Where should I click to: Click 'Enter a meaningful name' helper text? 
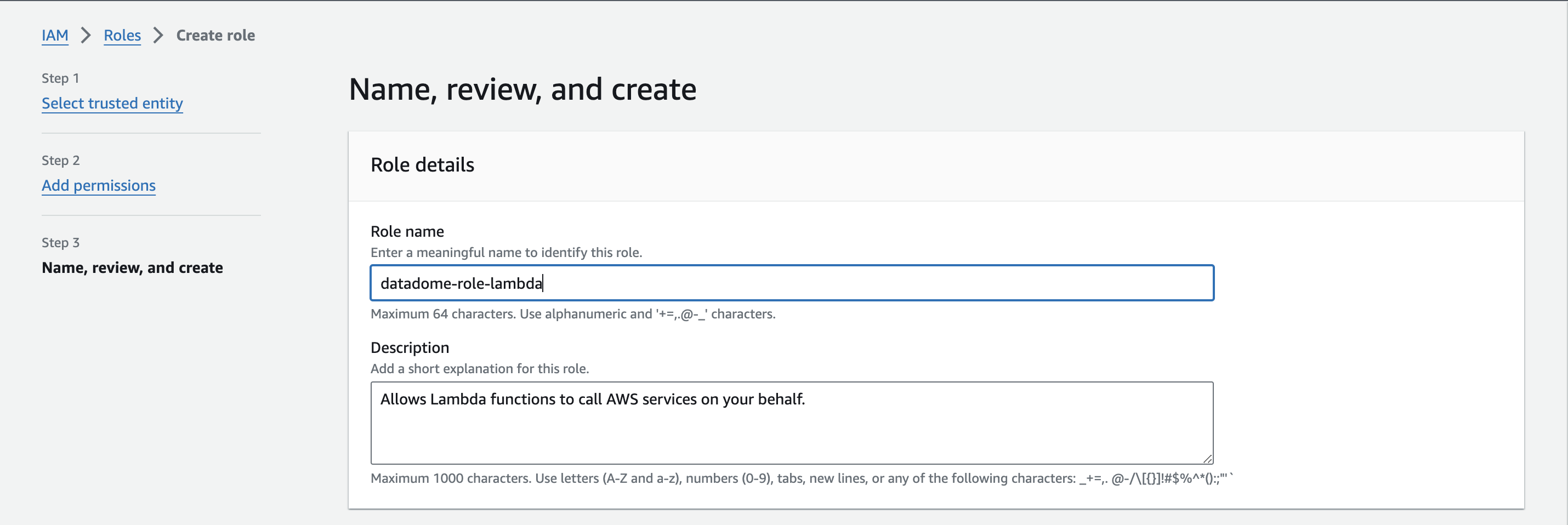tap(507, 253)
